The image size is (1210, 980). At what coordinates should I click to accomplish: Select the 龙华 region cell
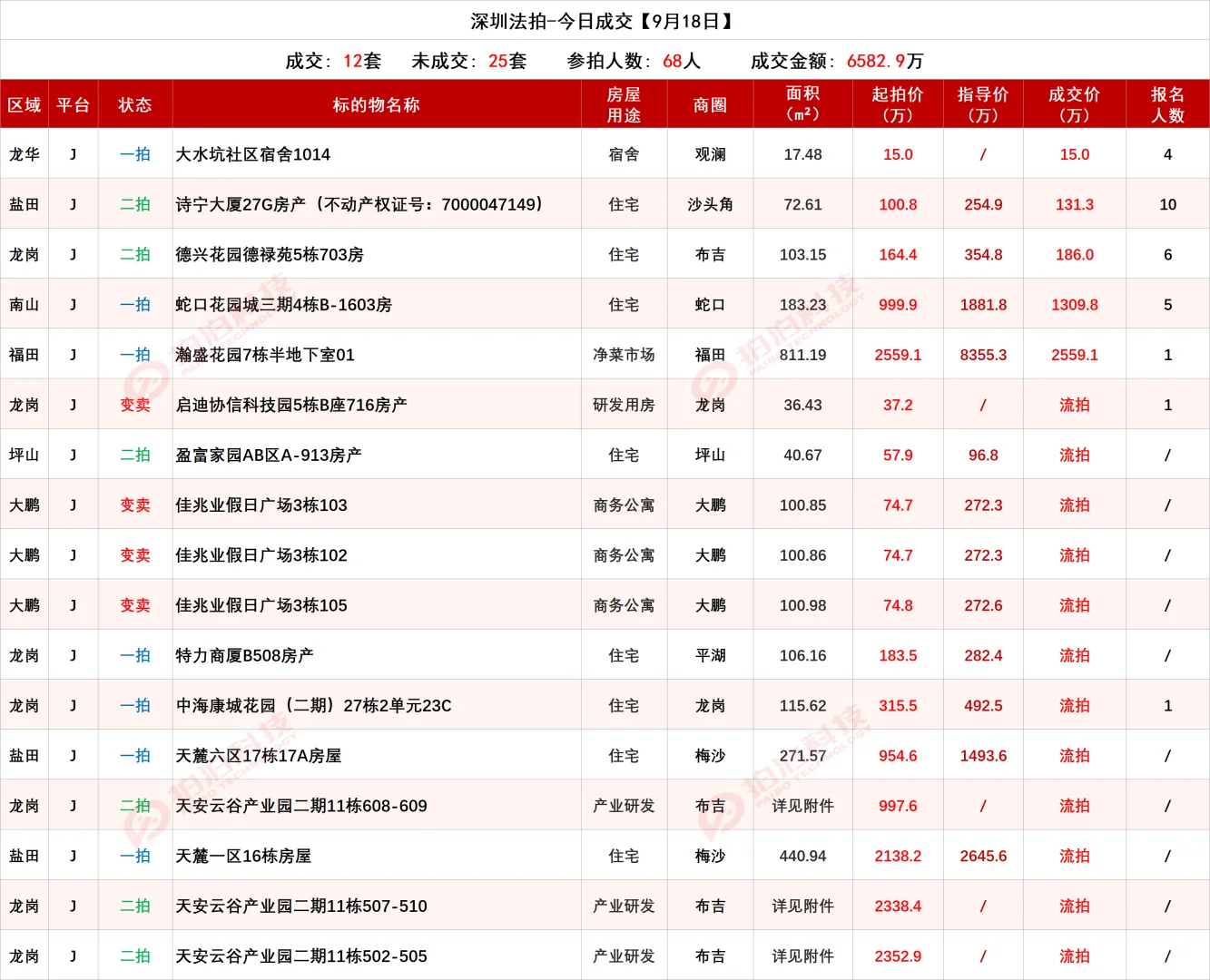pyautogui.click(x=25, y=154)
